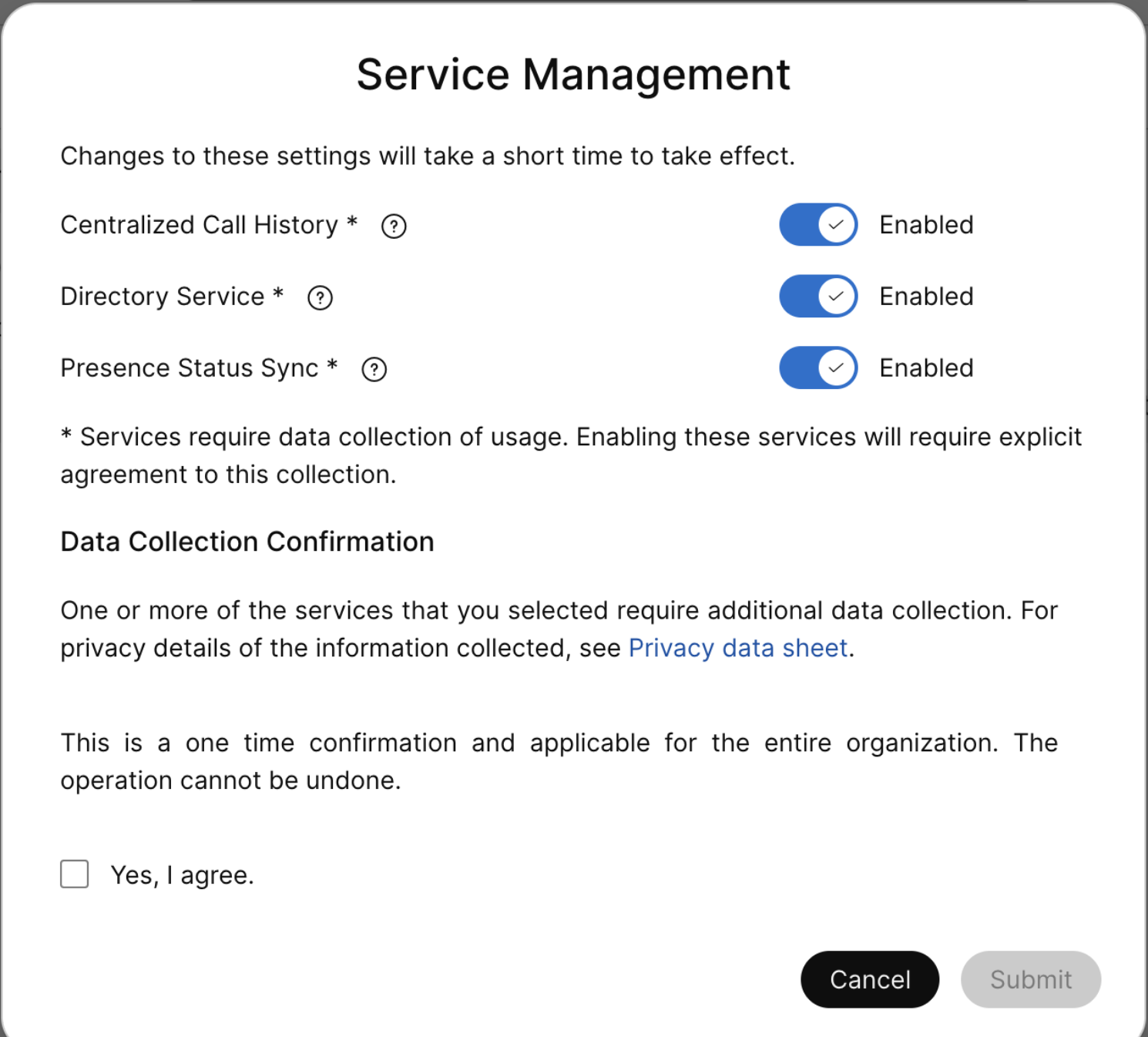Disable Centralized Call History
The height and width of the screenshot is (1037, 1148).
click(817, 224)
